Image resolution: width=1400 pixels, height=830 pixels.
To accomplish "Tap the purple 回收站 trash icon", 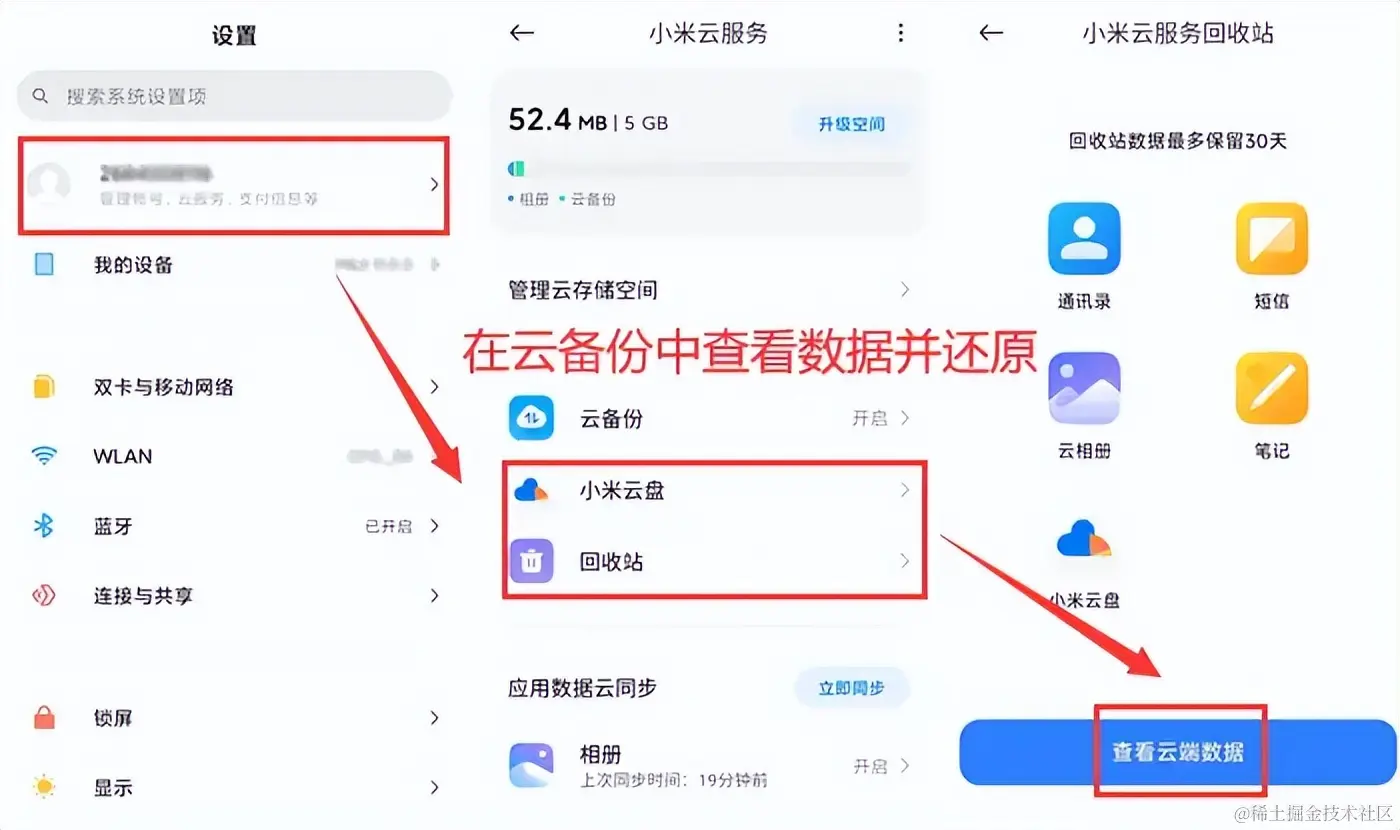I will (x=531, y=561).
